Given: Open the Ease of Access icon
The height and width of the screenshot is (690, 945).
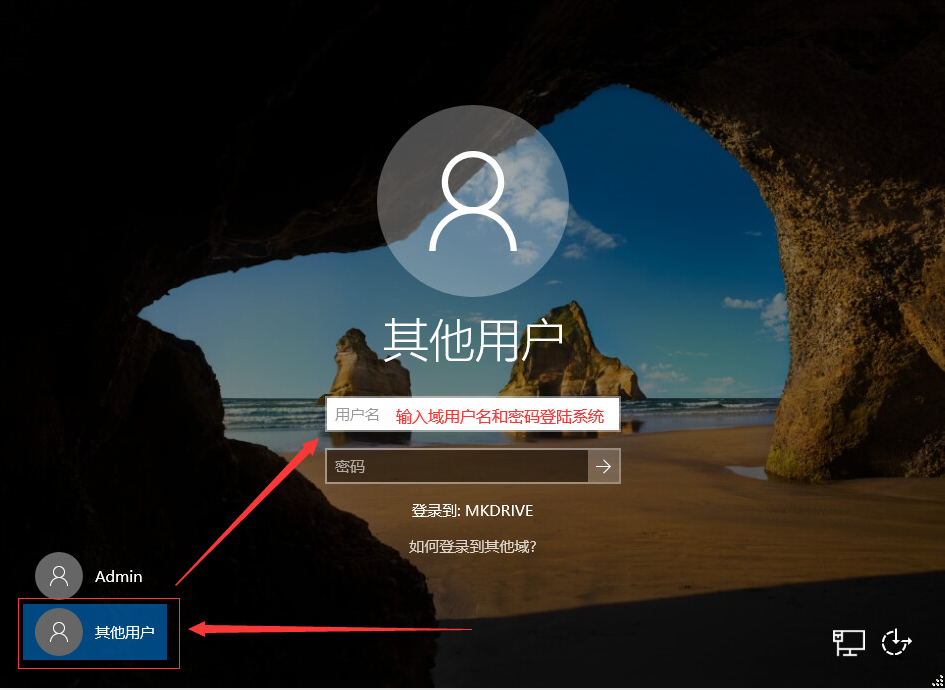Looking at the screenshot, I should [x=896, y=642].
